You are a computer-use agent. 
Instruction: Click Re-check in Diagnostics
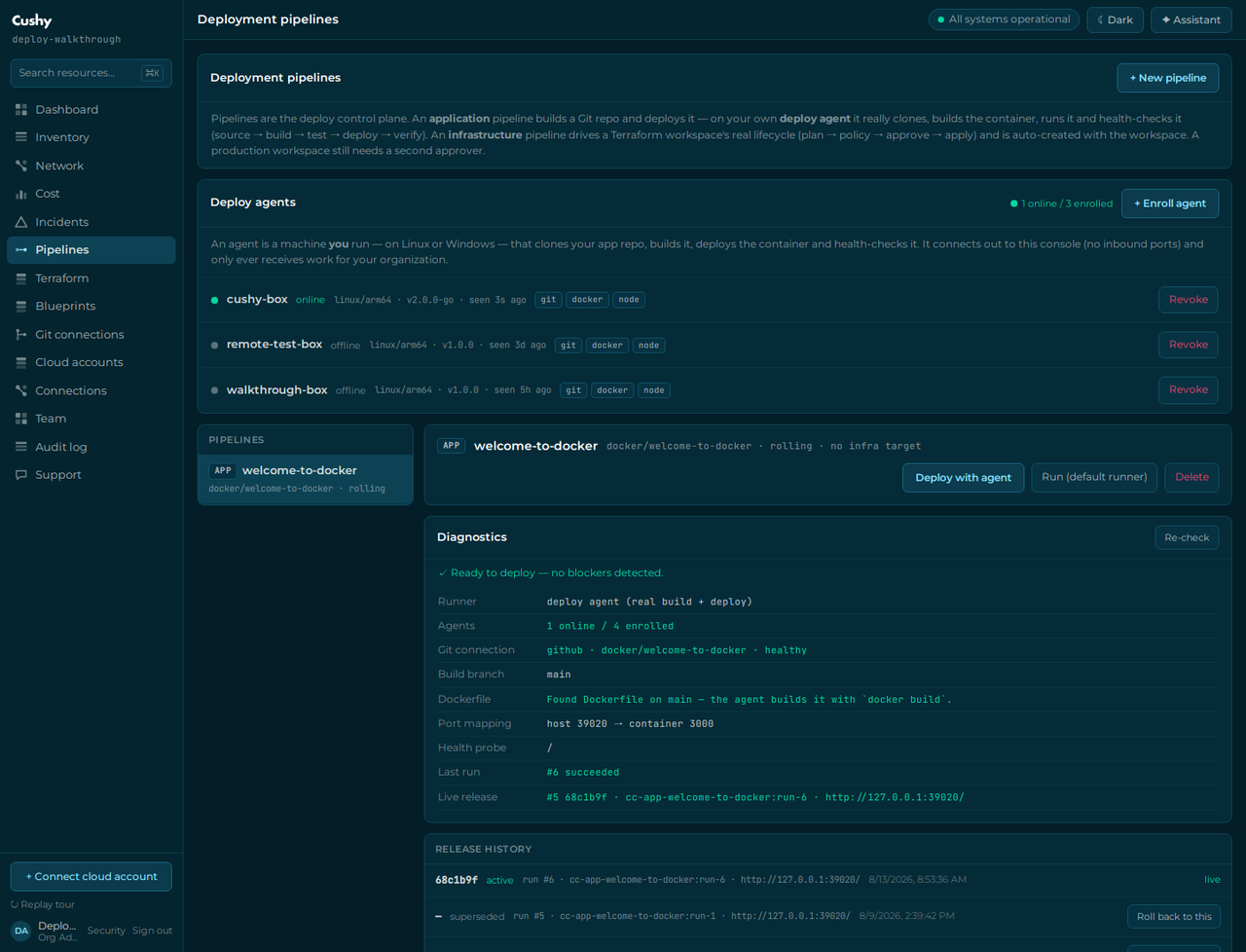point(1187,537)
